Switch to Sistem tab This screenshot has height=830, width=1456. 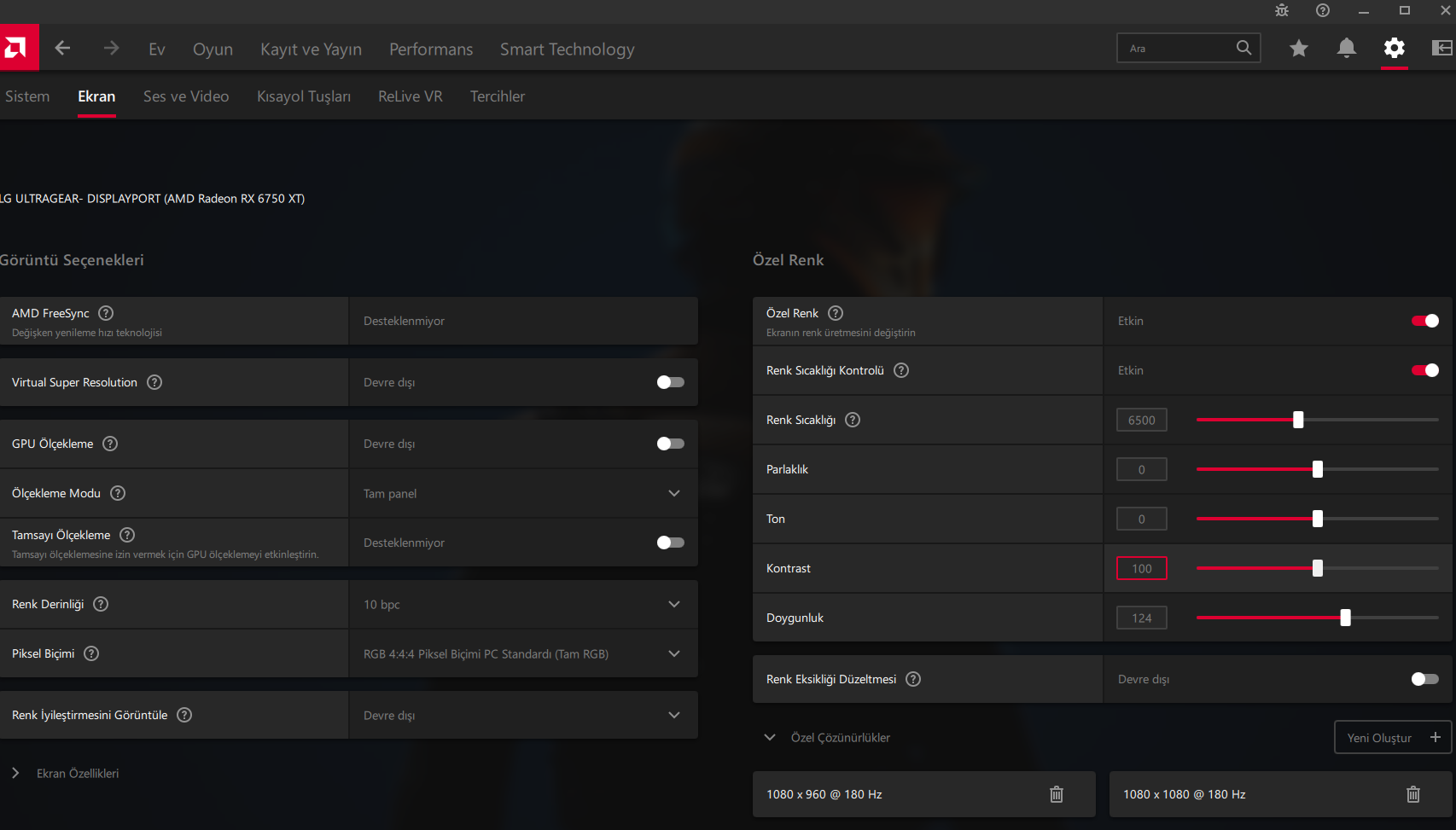[x=27, y=96]
